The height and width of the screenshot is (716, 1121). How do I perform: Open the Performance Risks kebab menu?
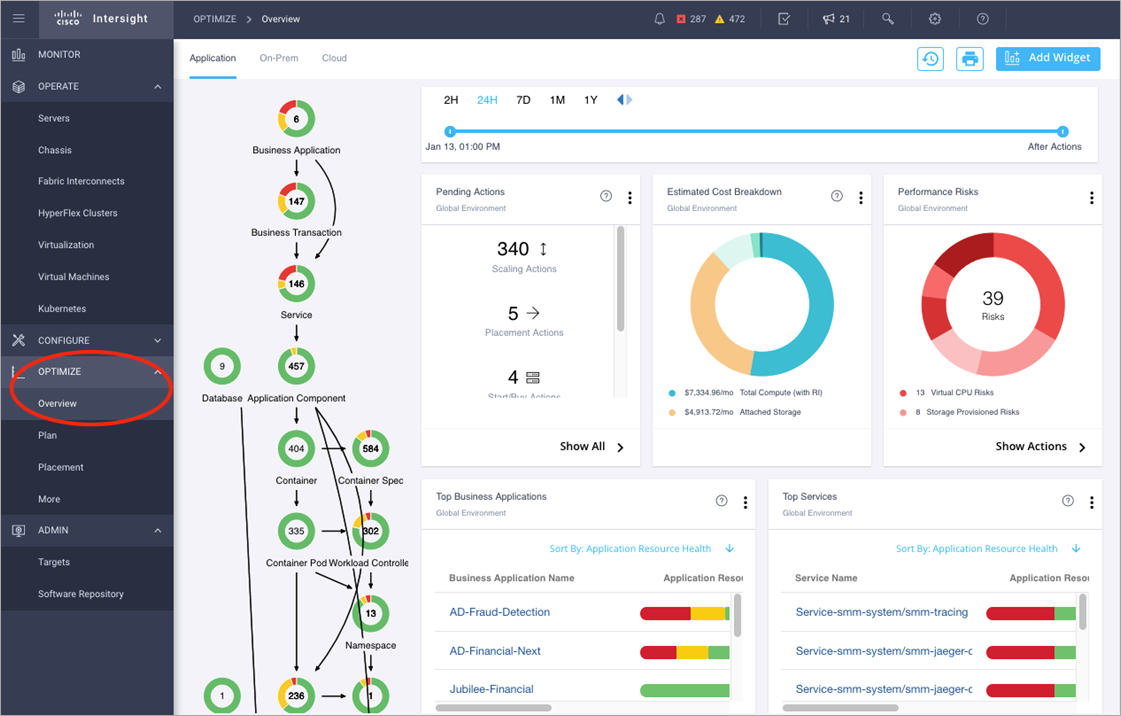(x=1091, y=198)
